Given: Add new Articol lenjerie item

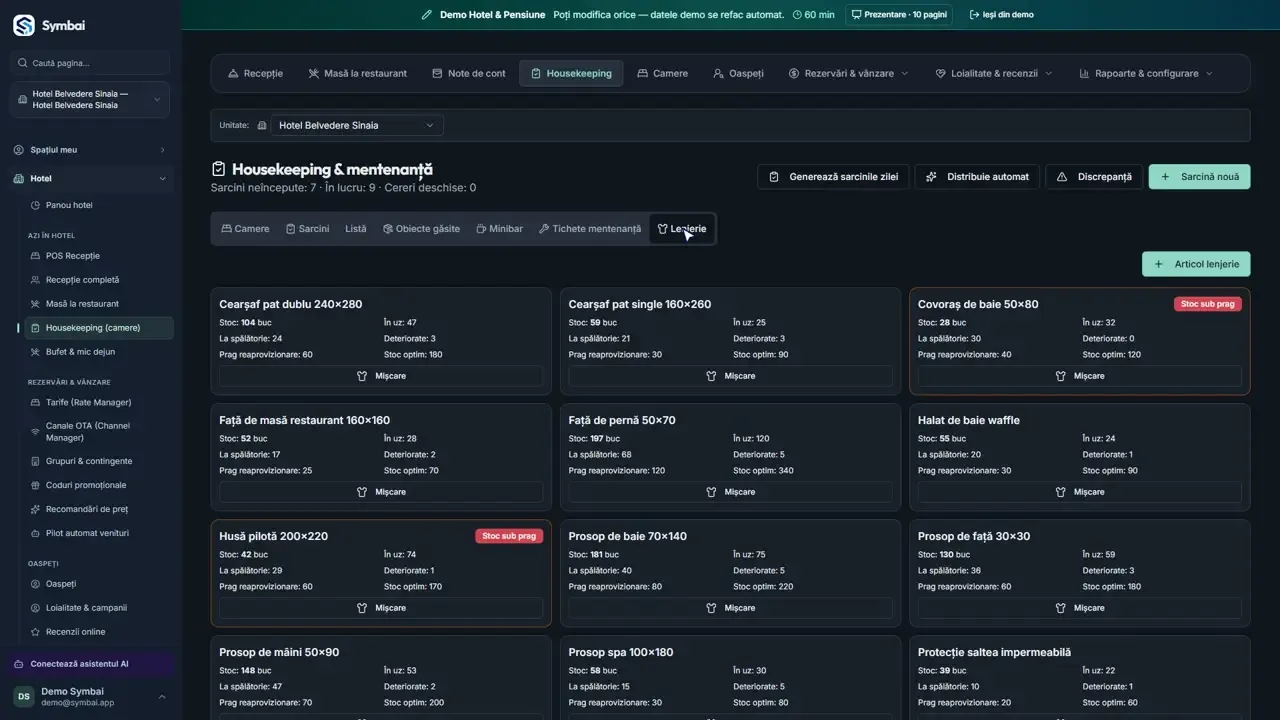Looking at the screenshot, I should tap(1196, 264).
